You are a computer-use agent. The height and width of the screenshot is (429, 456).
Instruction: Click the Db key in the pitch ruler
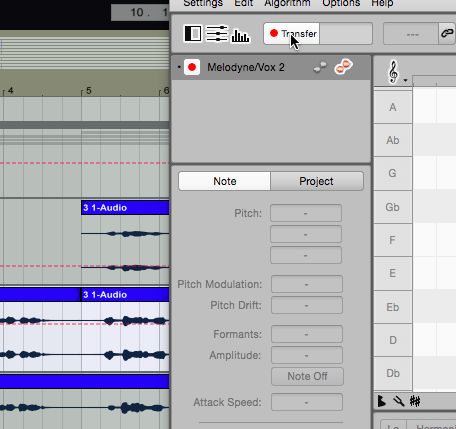coord(393,373)
